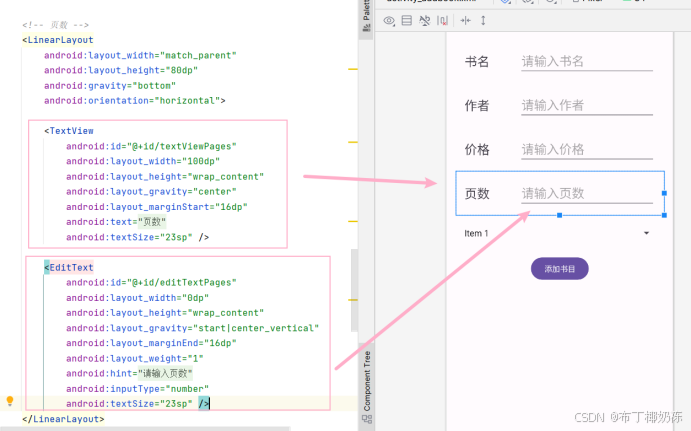
Task: Click the orientation="horizontal" line
Action: (134, 101)
